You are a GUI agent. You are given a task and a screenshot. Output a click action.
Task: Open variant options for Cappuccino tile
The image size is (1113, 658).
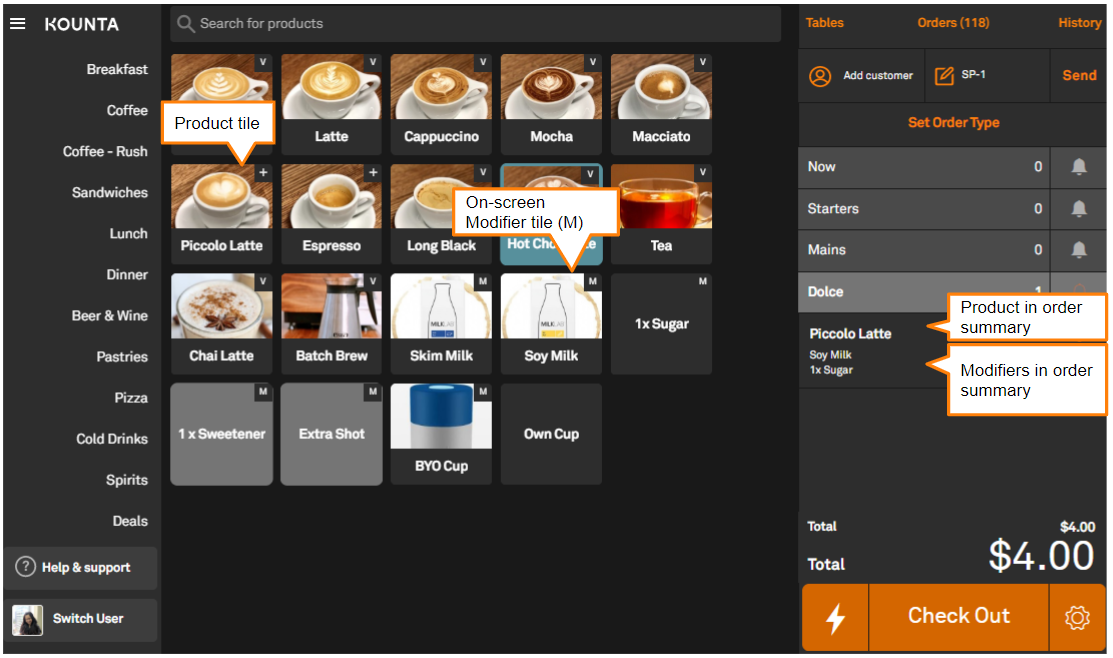pyautogui.click(x=483, y=62)
